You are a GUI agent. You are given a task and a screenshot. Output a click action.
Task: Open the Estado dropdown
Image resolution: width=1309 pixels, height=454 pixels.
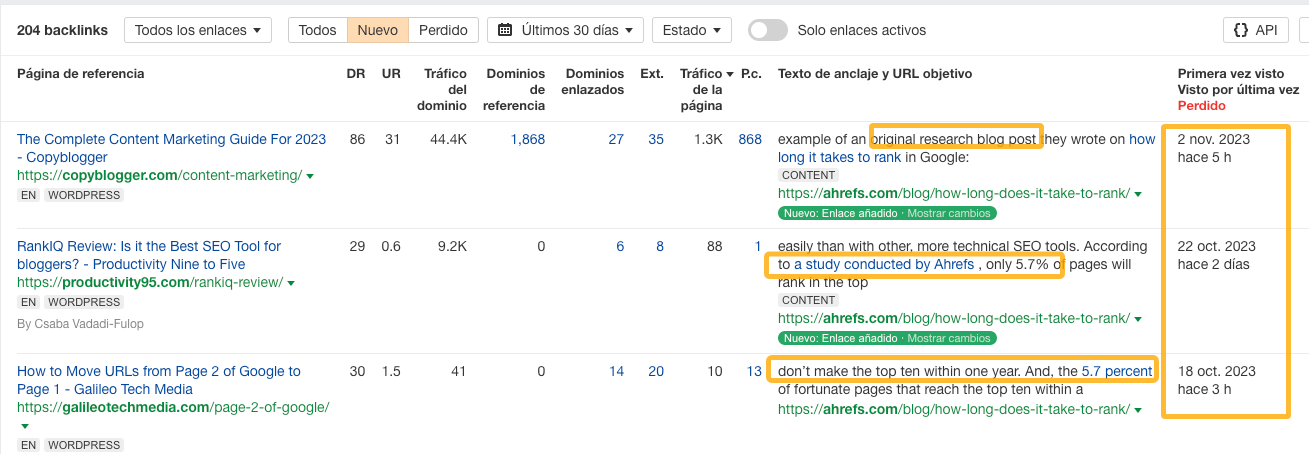(691, 30)
